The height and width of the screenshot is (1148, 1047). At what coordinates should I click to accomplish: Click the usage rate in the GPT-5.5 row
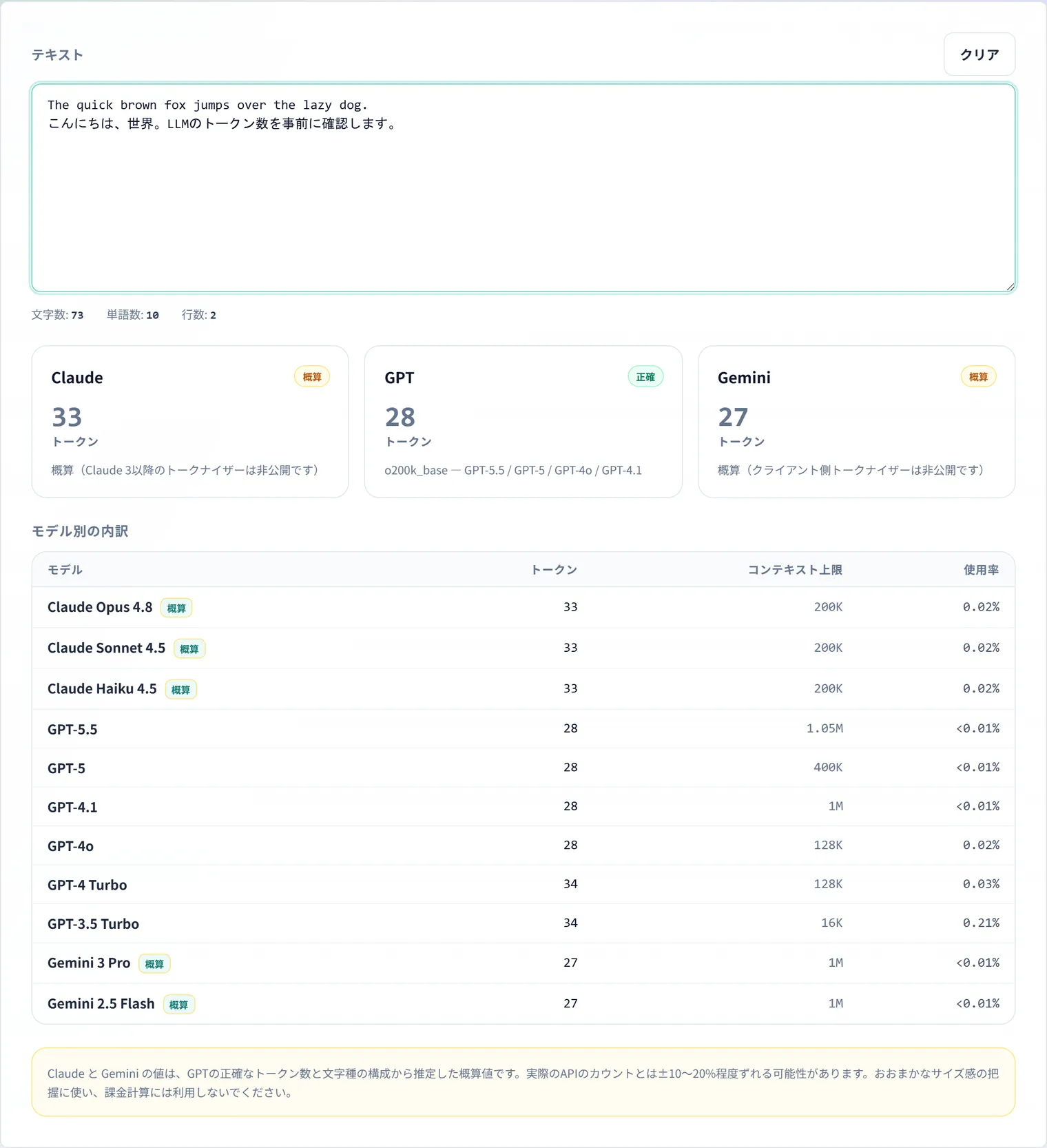pyautogui.click(x=977, y=728)
